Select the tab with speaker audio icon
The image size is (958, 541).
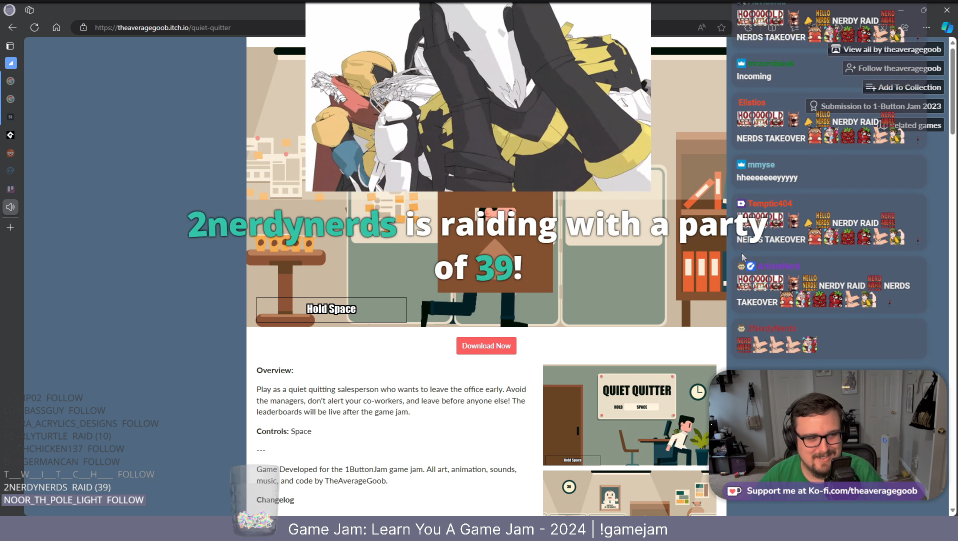coord(10,207)
